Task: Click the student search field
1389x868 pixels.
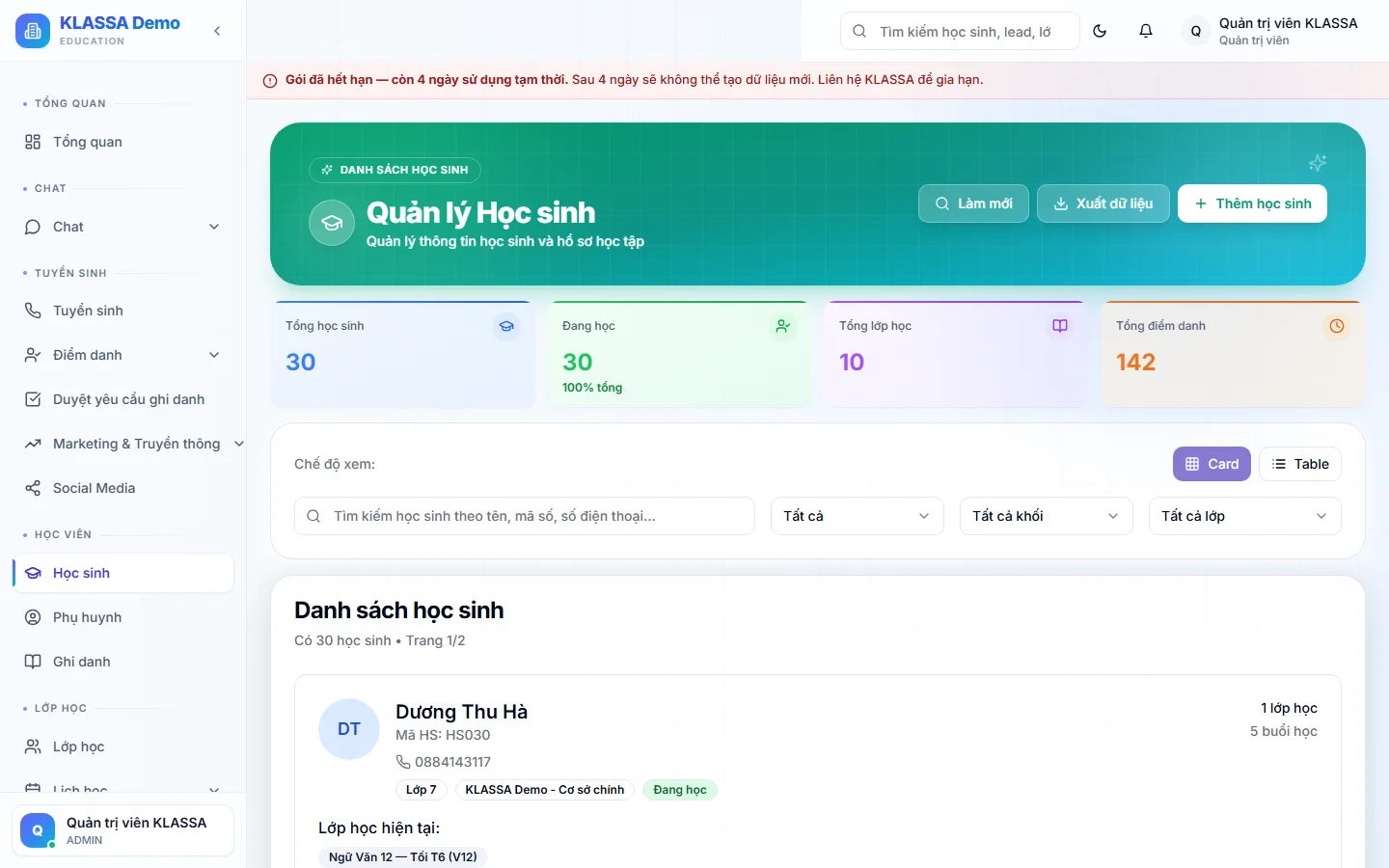Action: (525, 516)
